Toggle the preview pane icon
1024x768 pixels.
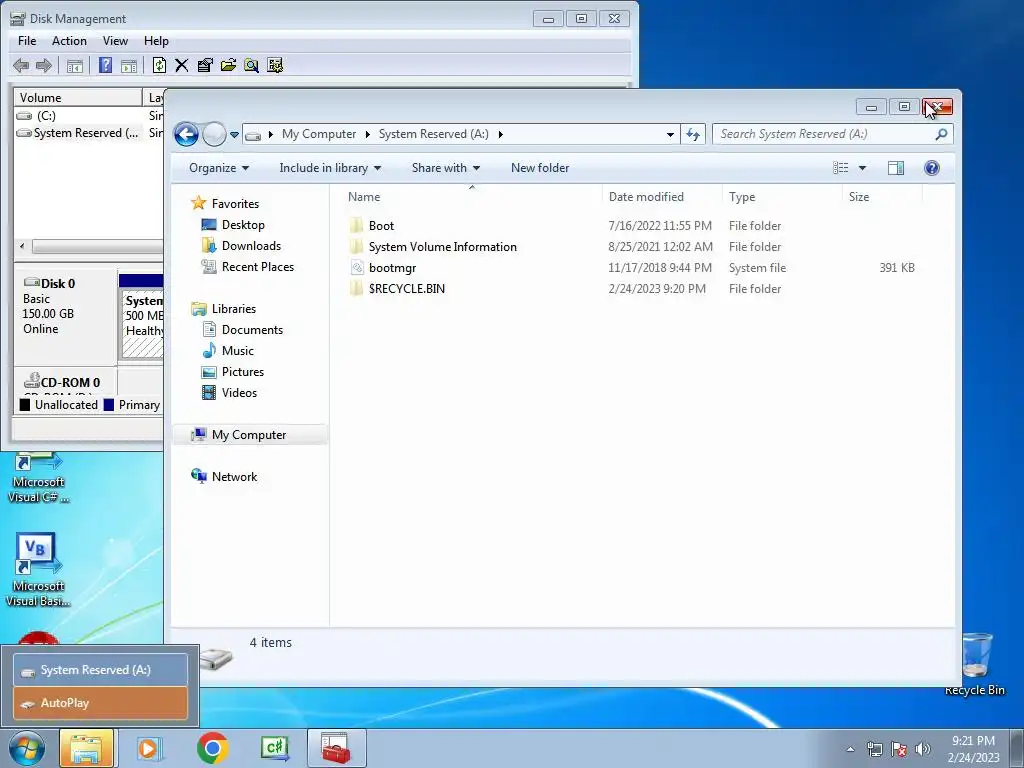[x=896, y=168]
